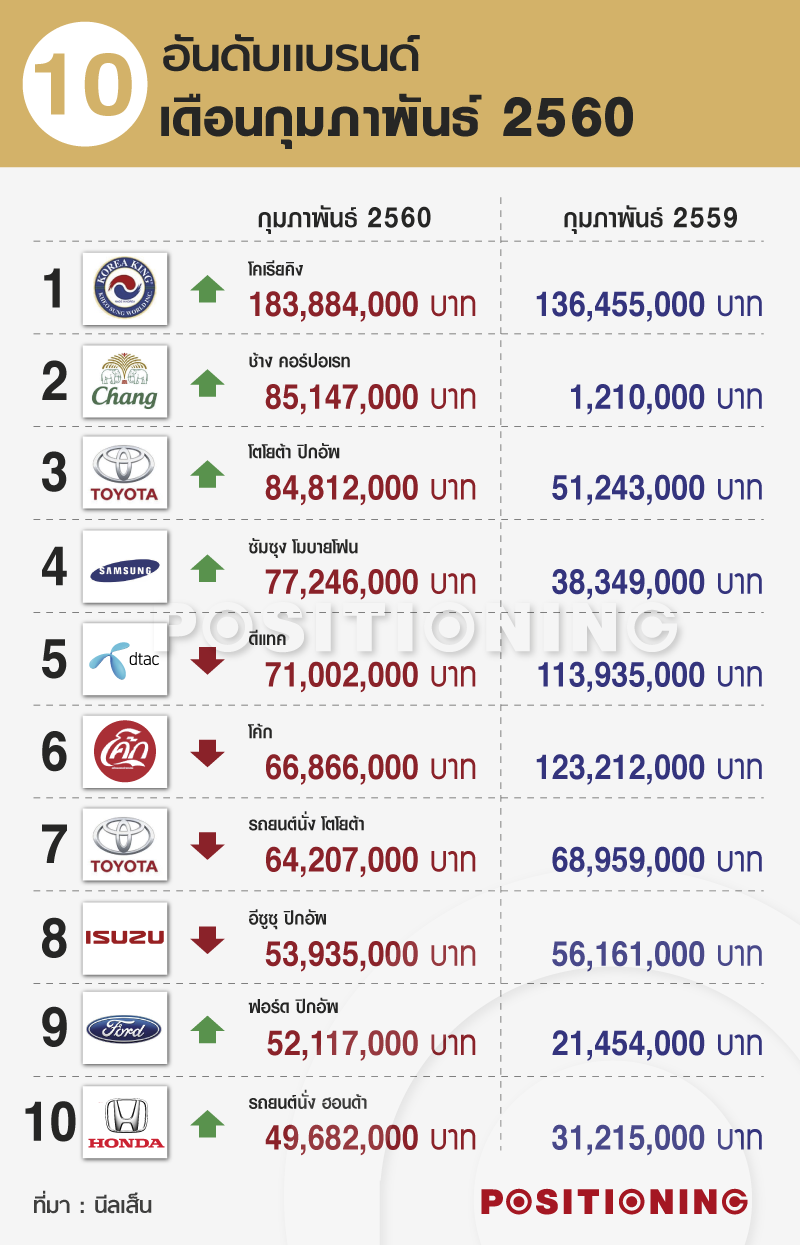Click the Toyota logo in rank 7
The image size is (800, 1245).
point(125,845)
